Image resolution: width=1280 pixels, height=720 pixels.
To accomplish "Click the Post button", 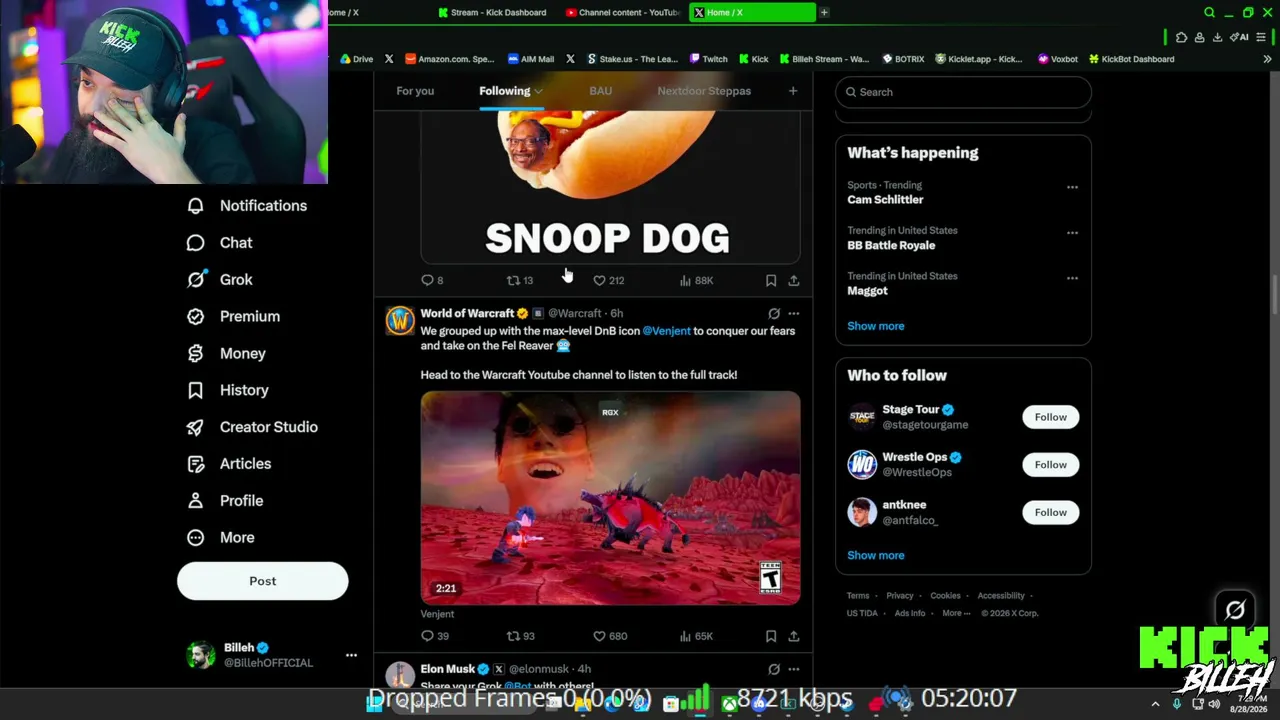I will pyautogui.click(x=263, y=581).
